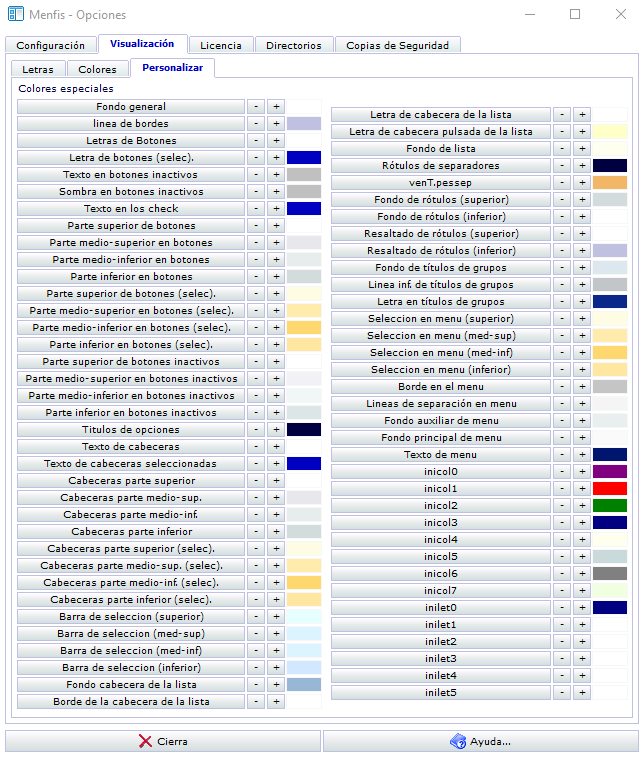644x757 pixels.
Task: Click plus for inilet0
Action: [582, 608]
